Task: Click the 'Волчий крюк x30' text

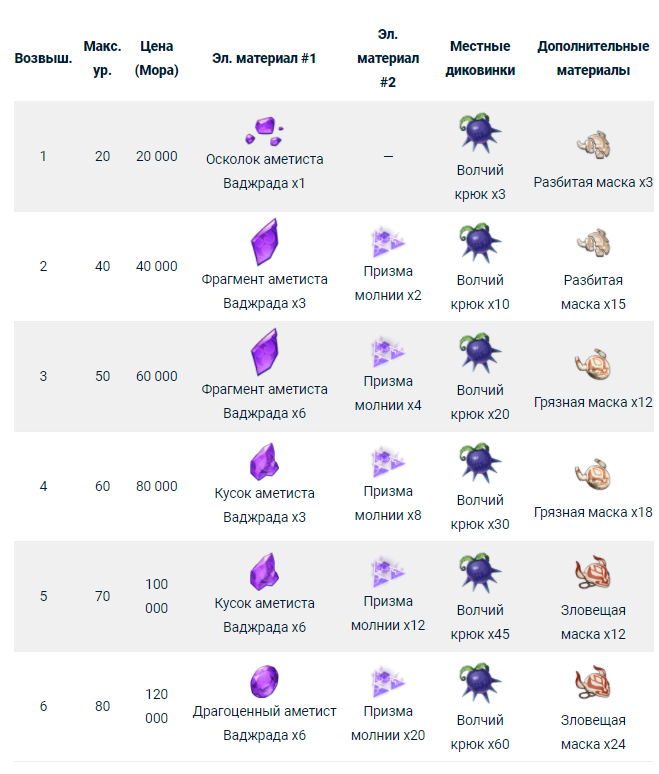Action: coord(480,512)
